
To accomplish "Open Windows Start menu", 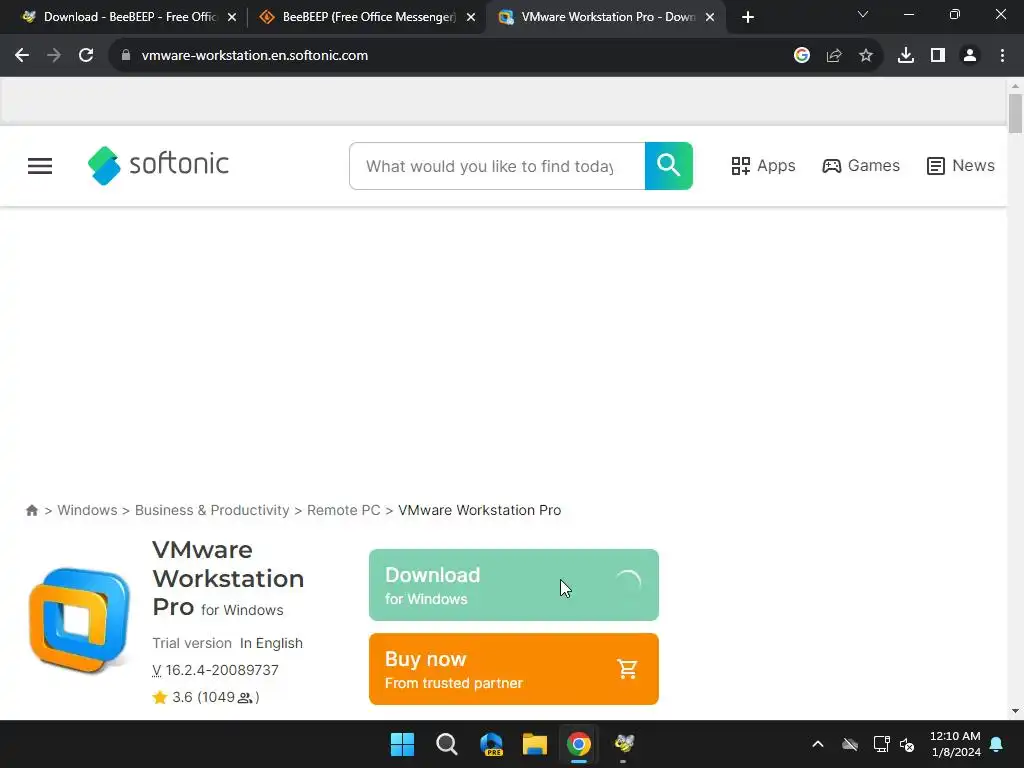I will [402, 744].
